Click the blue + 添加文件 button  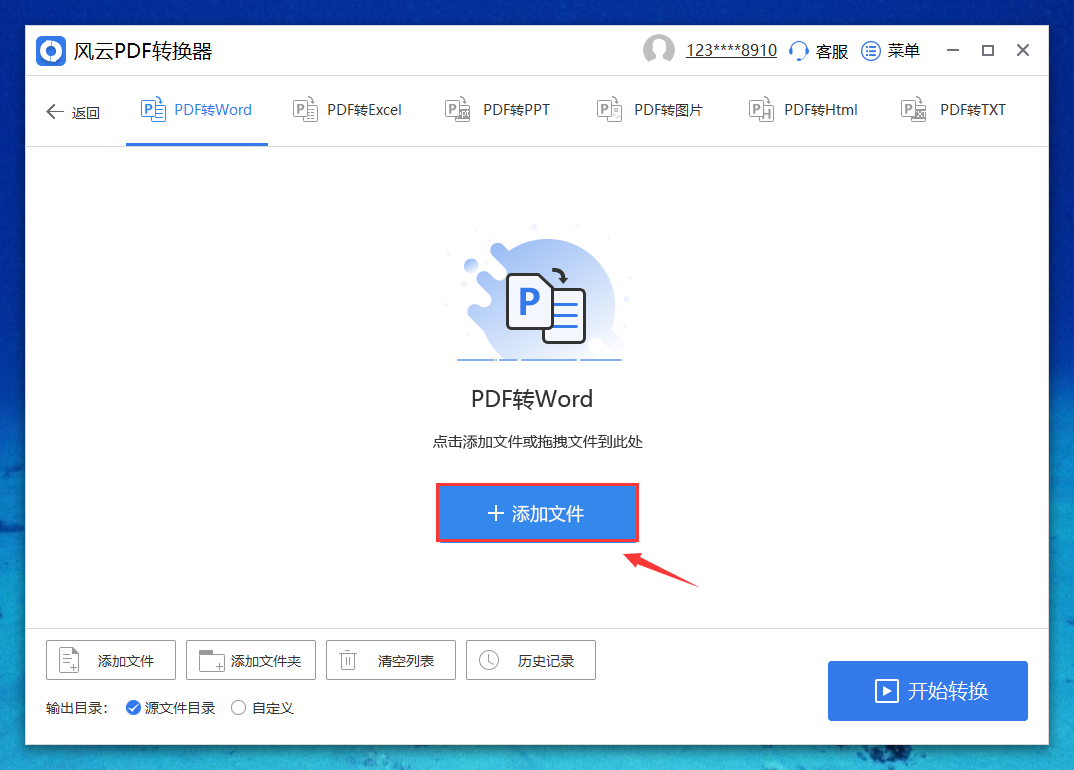(538, 513)
